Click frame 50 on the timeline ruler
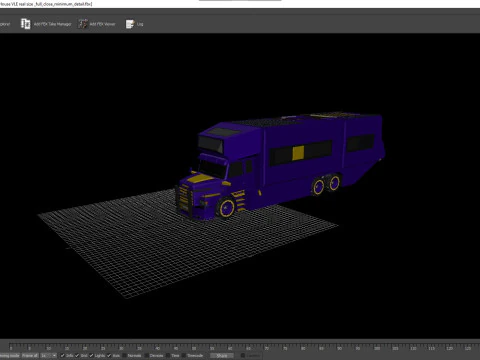480x360 pixels. 194,348
